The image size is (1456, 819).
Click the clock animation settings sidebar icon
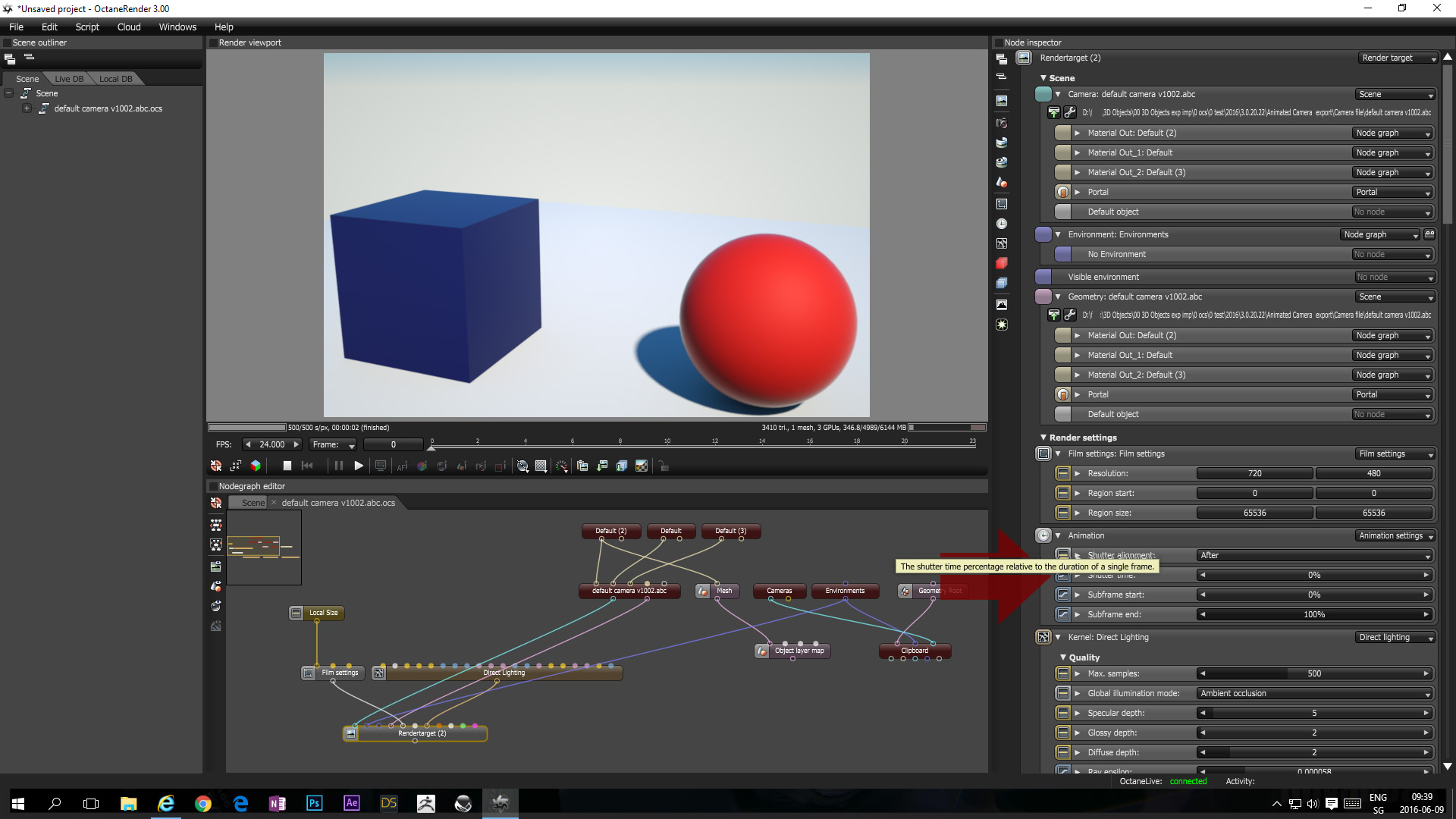coord(1002,224)
